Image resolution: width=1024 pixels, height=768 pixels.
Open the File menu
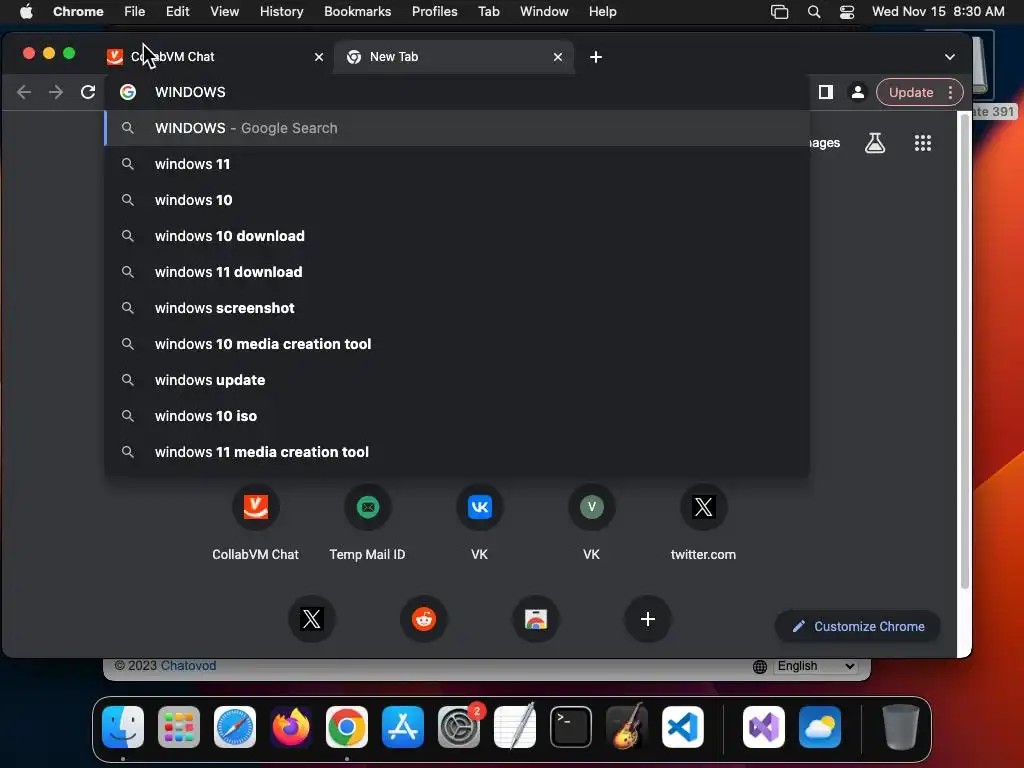coord(135,11)
